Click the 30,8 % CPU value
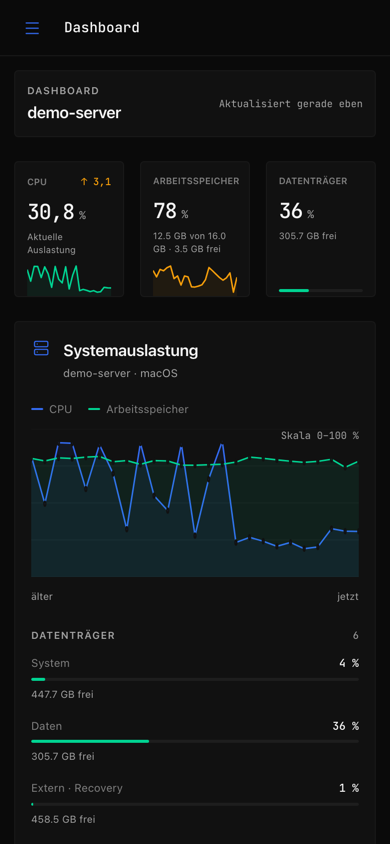 coord(56,213)
